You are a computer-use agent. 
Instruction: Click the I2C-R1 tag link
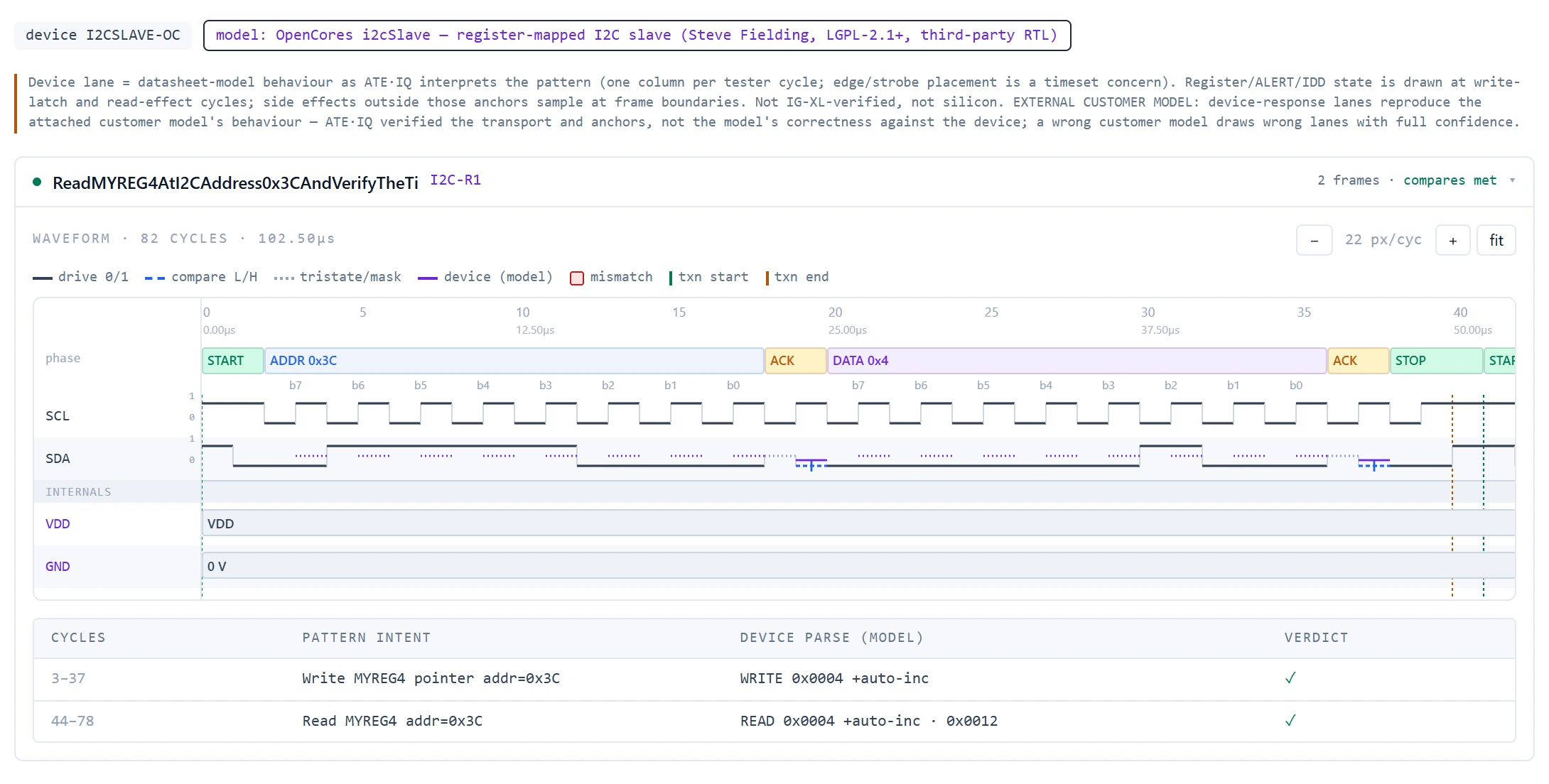click(455, 180)
